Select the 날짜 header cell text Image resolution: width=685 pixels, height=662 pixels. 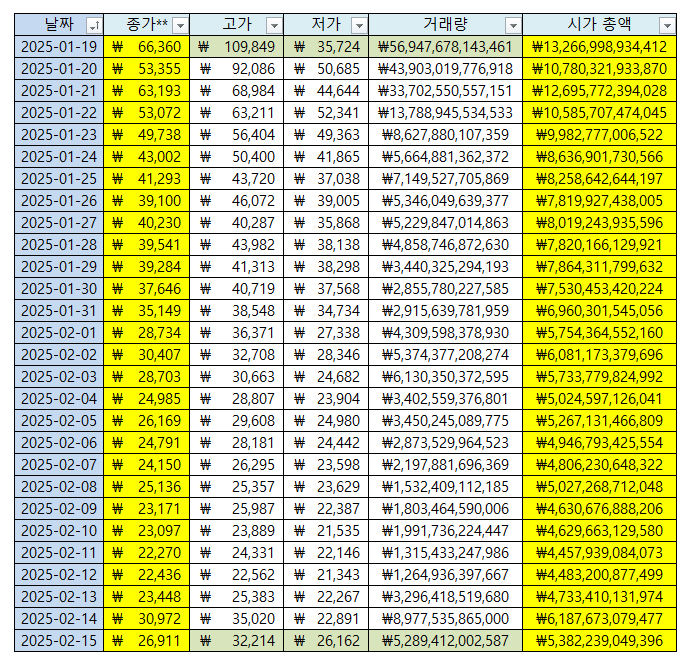point(59,24)
